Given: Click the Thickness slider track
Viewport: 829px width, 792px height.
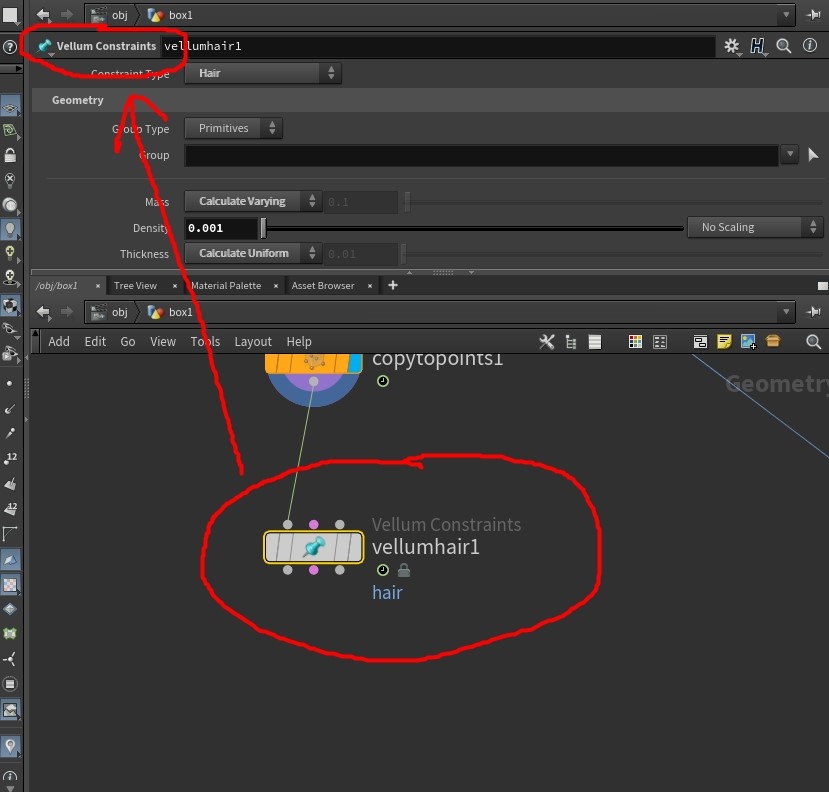Looking at the screenshot, I should pyautogui.click(x=612, y=254).
